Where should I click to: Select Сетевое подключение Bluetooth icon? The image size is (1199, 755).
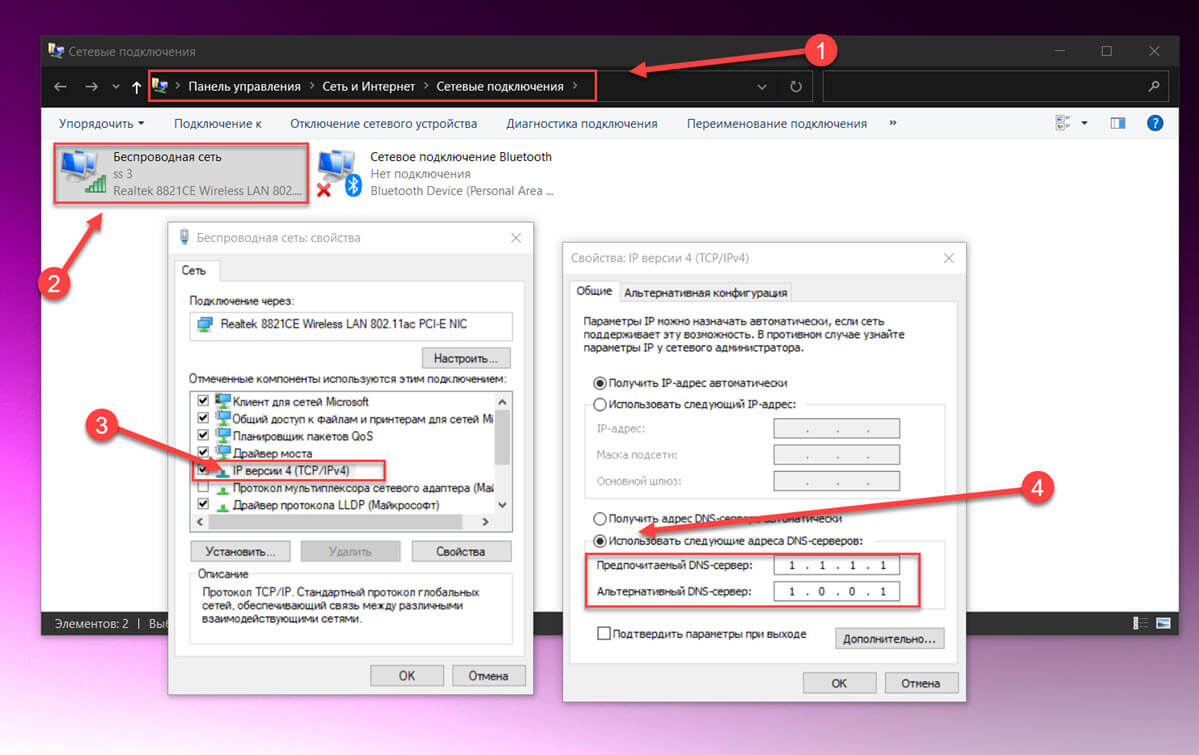pos(339,173)
